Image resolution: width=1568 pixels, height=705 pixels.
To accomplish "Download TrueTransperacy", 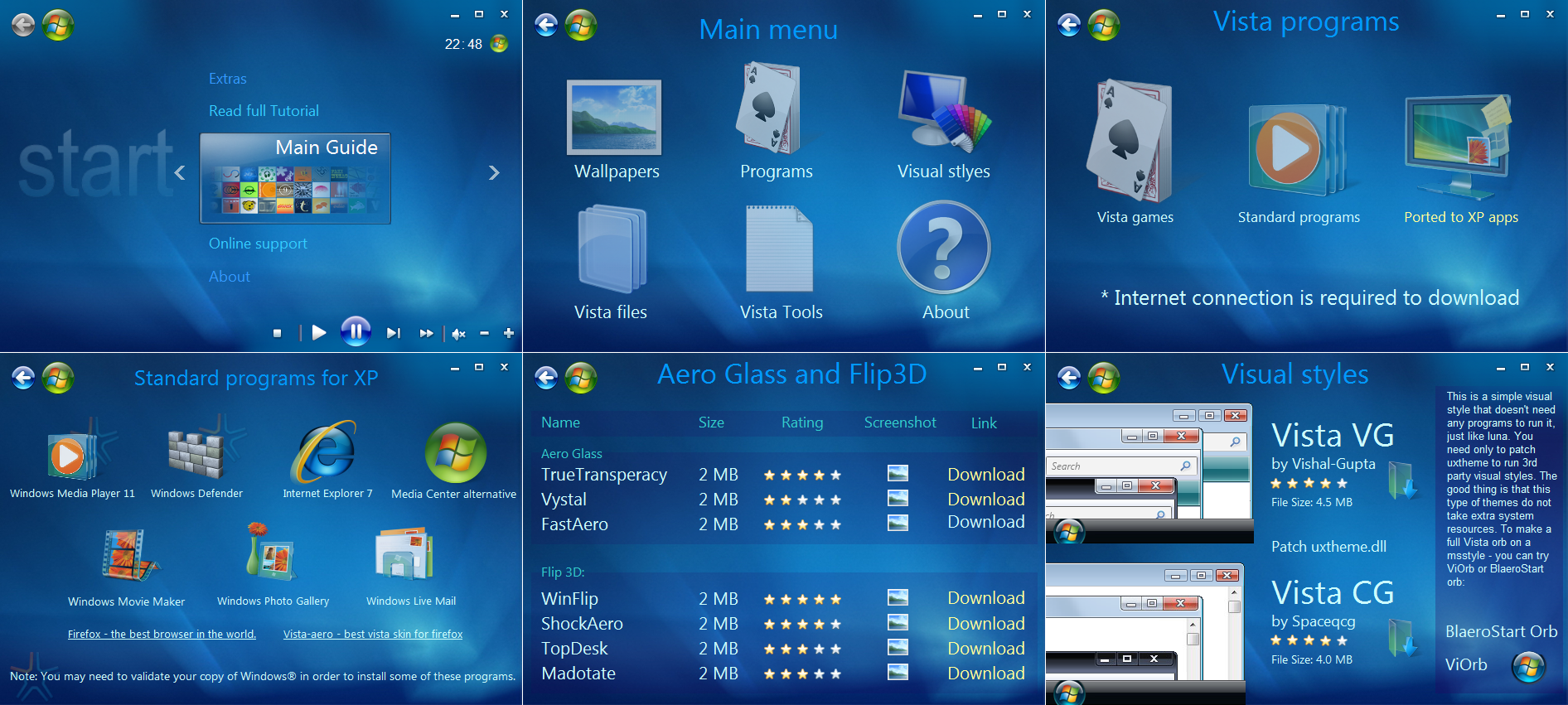I will click(x=986, y=474).
